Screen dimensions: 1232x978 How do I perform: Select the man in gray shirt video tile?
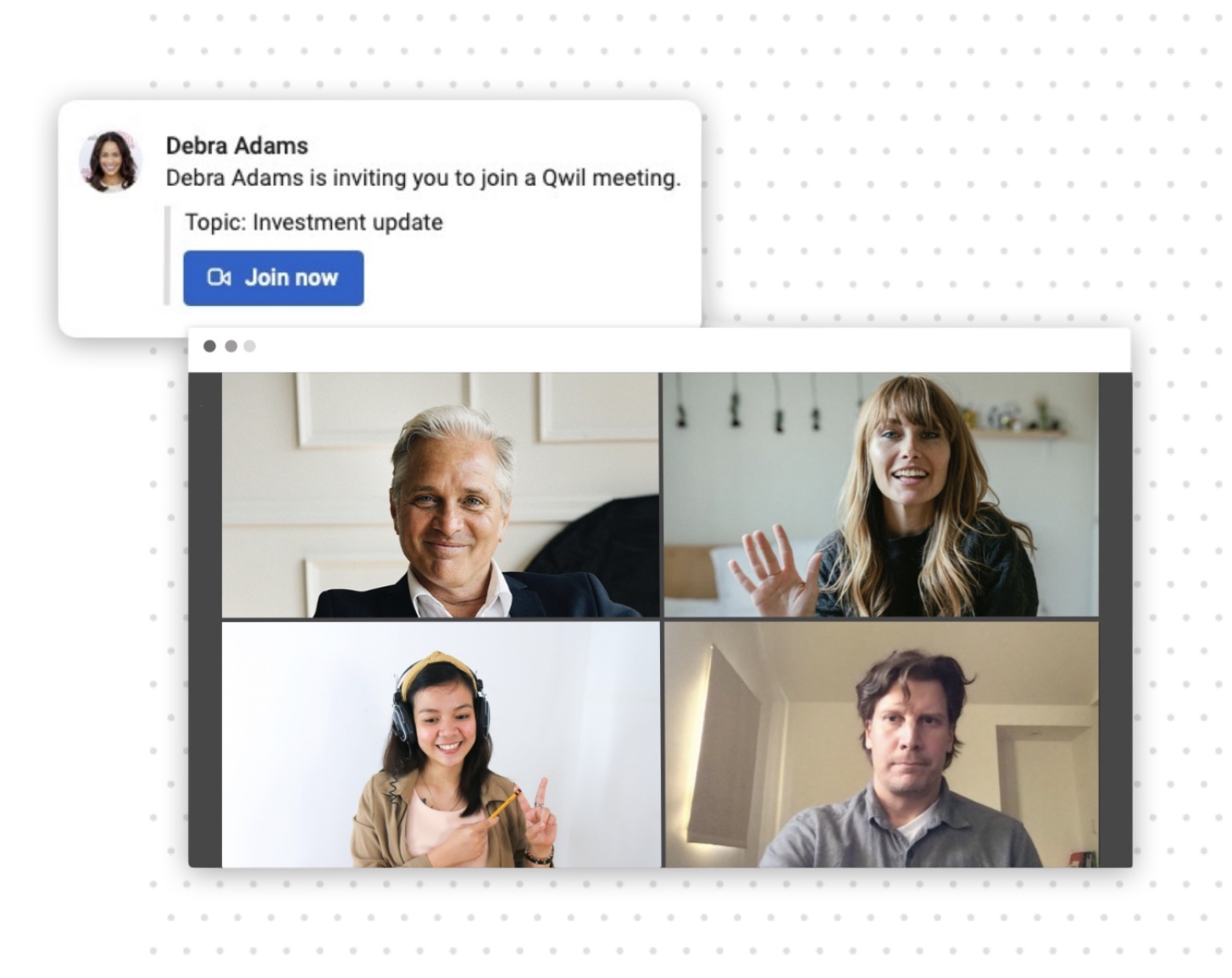pyautogui.click(x=880, y=744)
